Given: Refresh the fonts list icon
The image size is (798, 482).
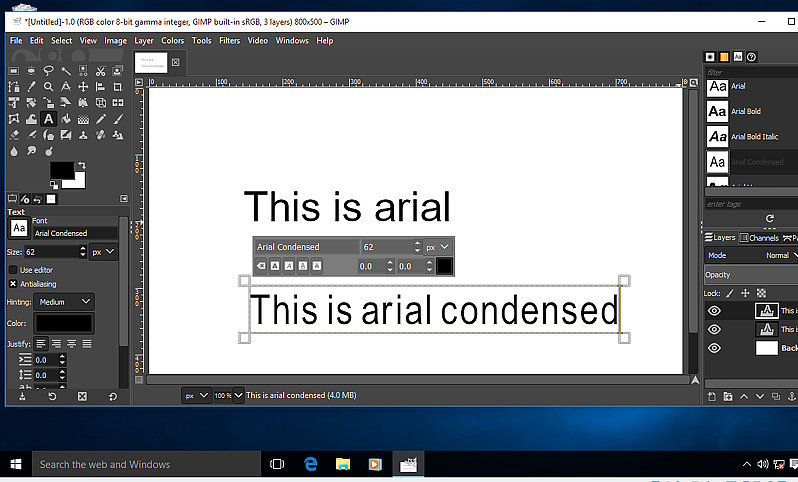Looking at the screenshot, I should point(770,218).
